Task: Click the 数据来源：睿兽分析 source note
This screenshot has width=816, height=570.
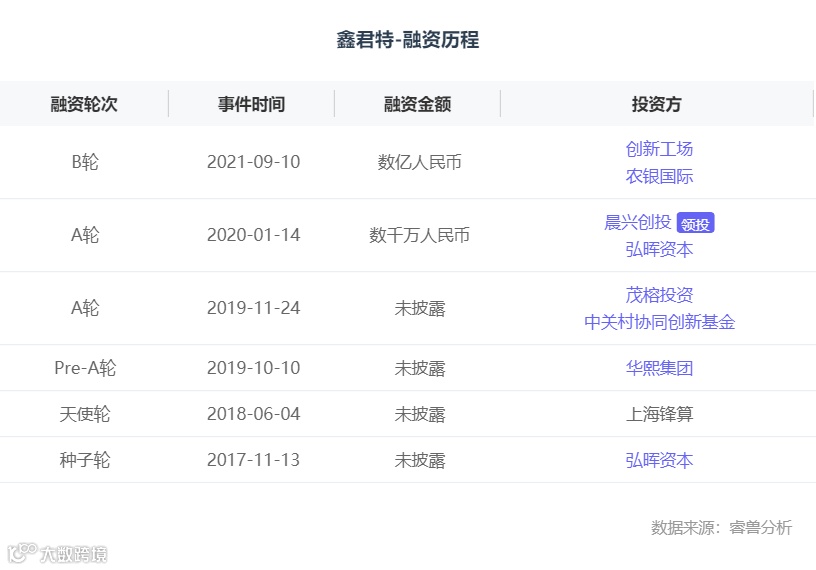Action: click(x=721, y=527)
